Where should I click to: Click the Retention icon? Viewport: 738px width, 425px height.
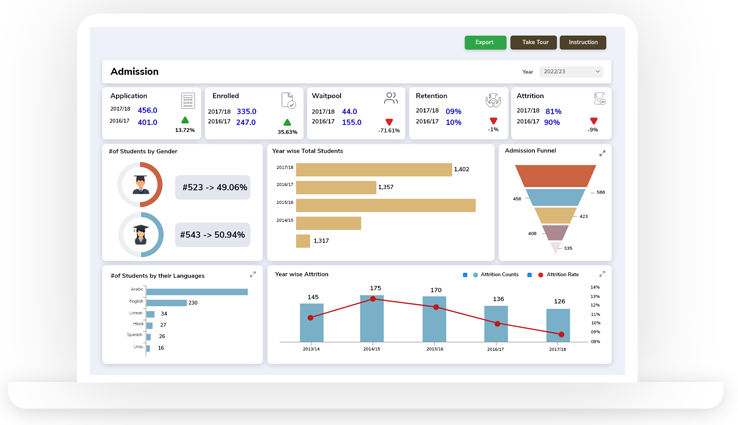pyautogui.click(x=493, y=100)
